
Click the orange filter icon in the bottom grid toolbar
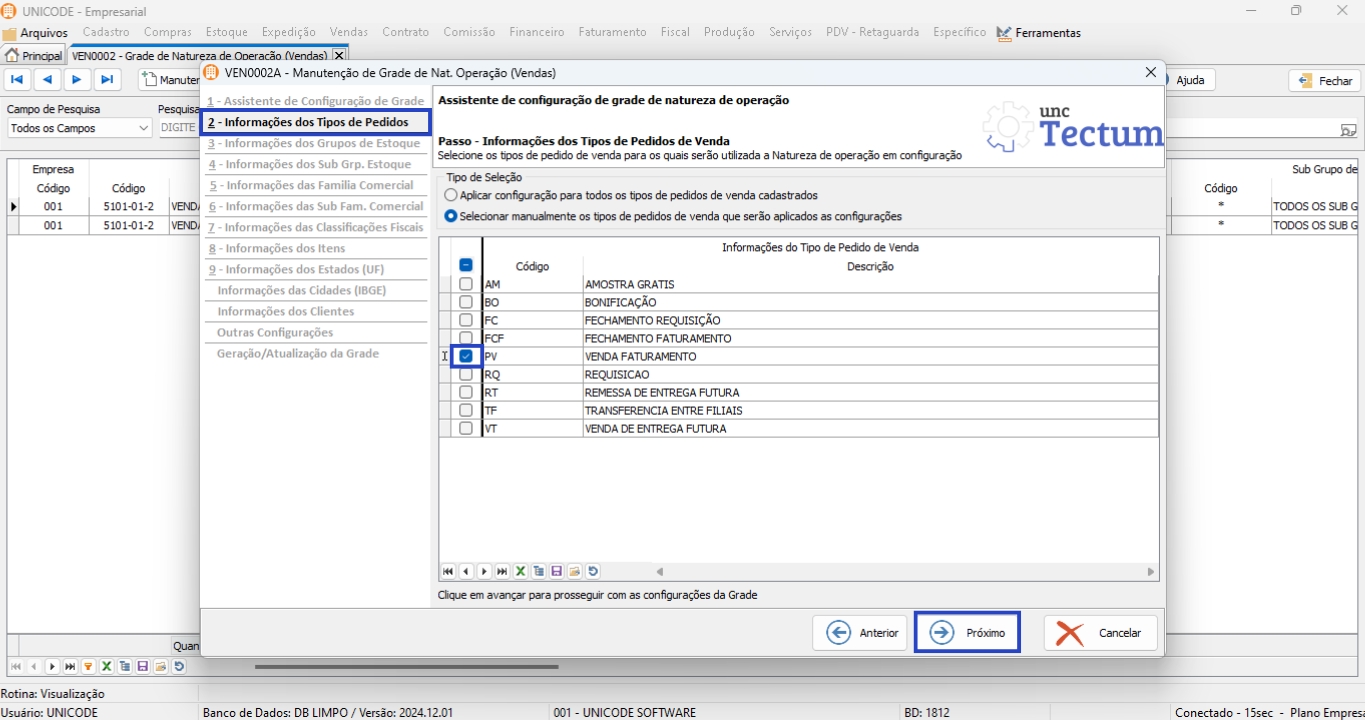point(88,667)
